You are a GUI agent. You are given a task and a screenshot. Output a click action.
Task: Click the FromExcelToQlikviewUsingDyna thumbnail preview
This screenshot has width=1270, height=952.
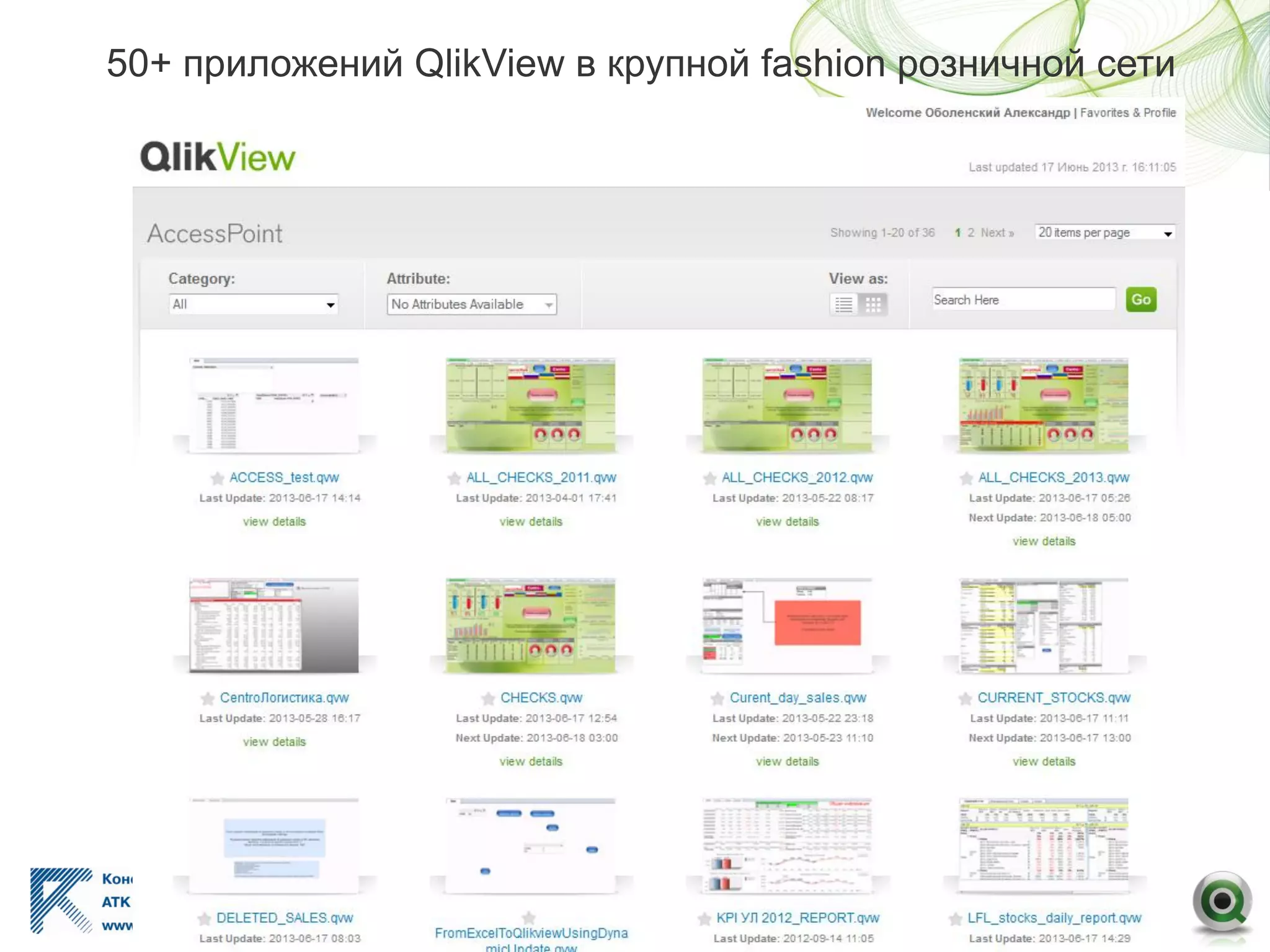(x=531, y=846)
